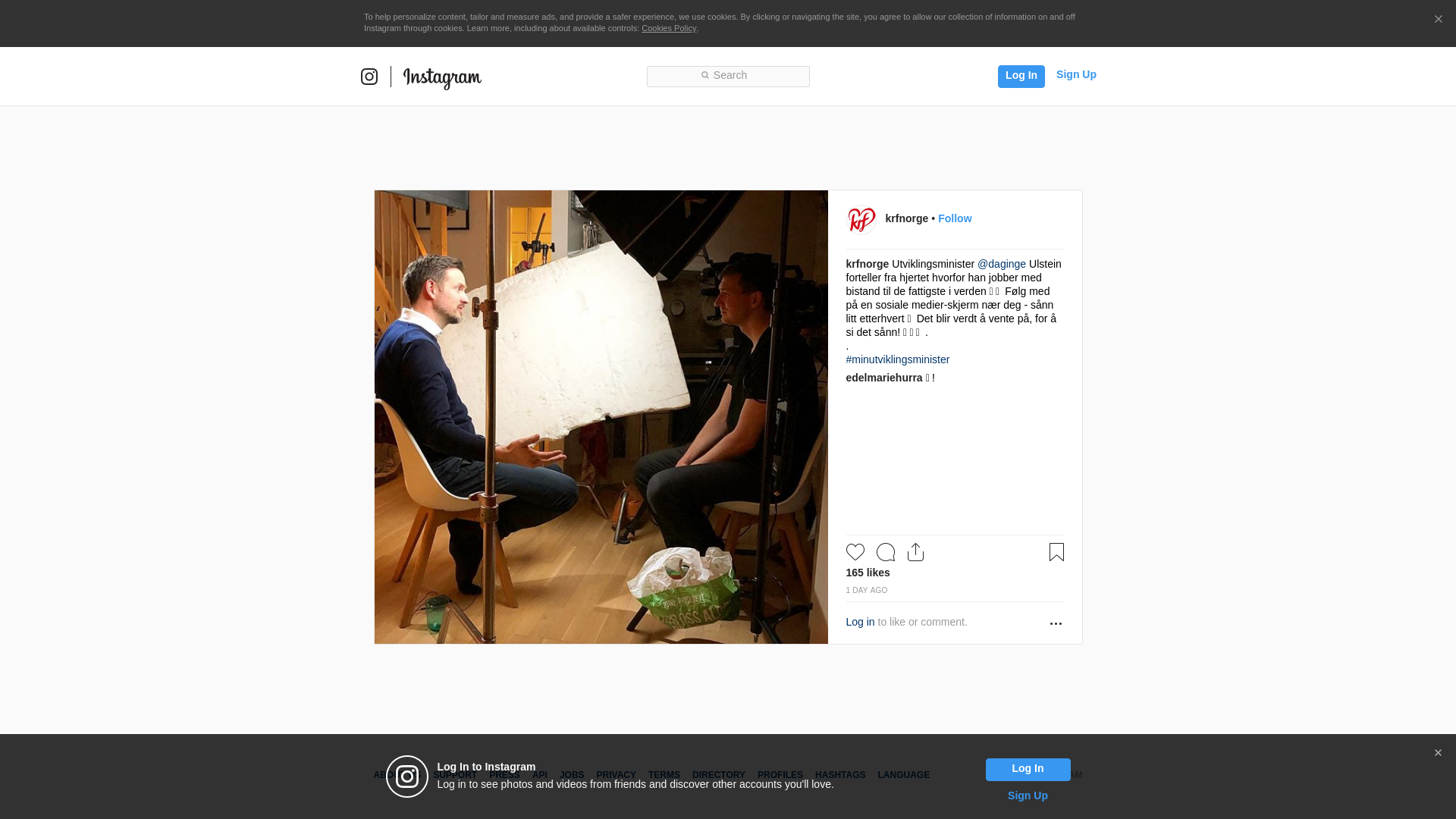Image resolution: width=1456 pixels, height=819 pixels.
Task: Open the PRIVACY footer link
Action: pyautogui.click(x=616, y=775)
